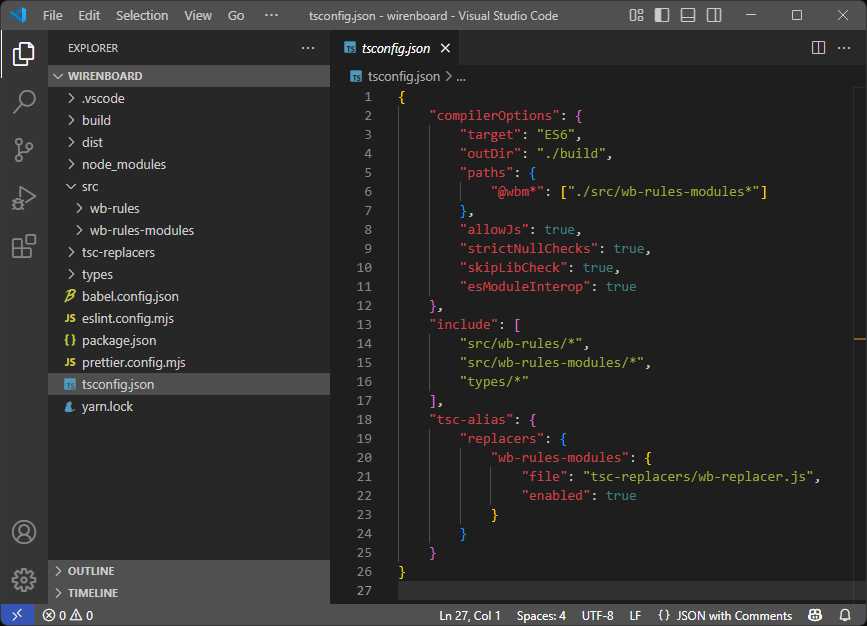Open a Remote Window via status bar icon
Viewport: 867px width, 626px height.
(x=15, y=614)
